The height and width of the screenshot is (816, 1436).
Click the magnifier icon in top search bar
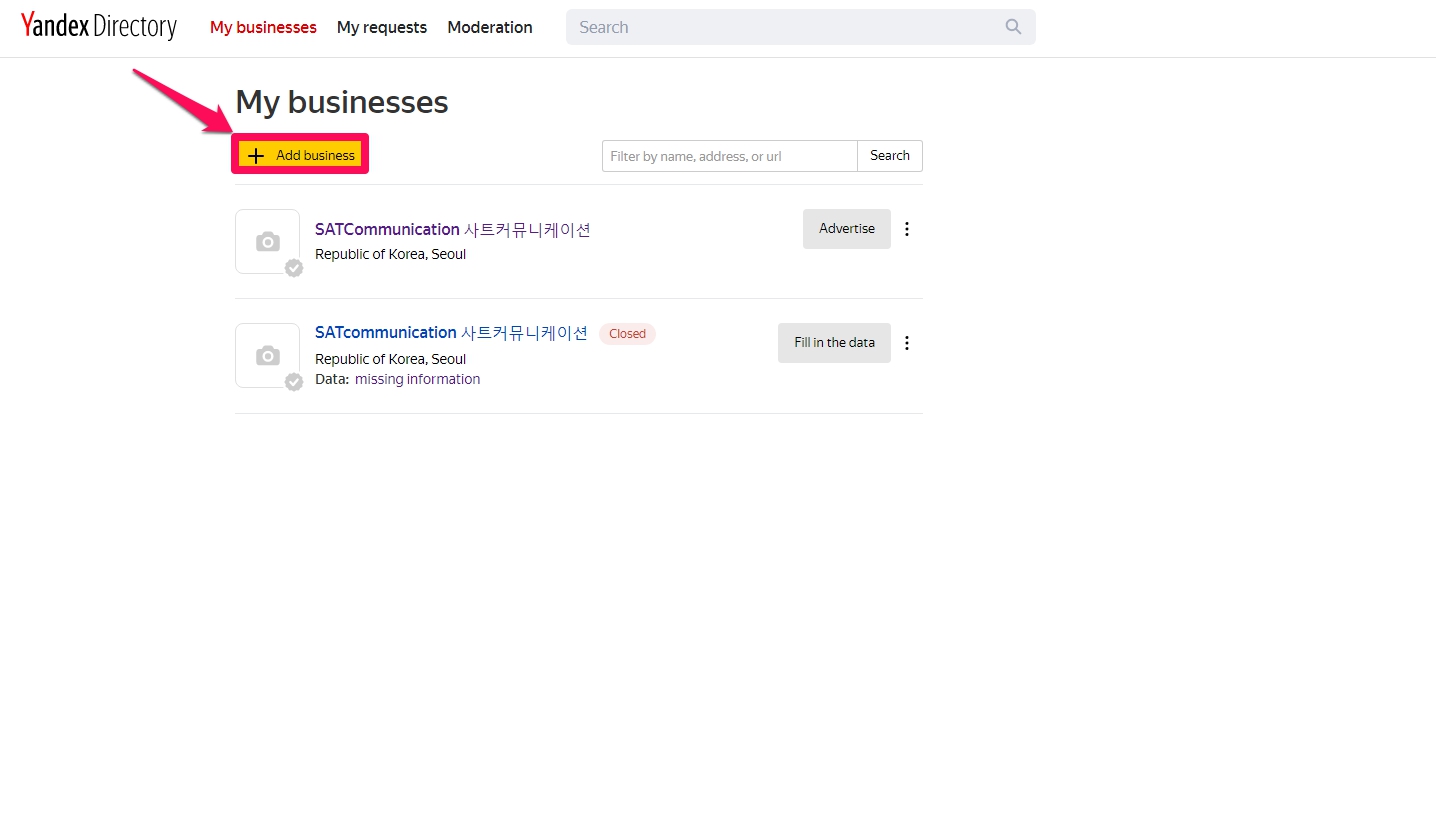pos(1013,27)
